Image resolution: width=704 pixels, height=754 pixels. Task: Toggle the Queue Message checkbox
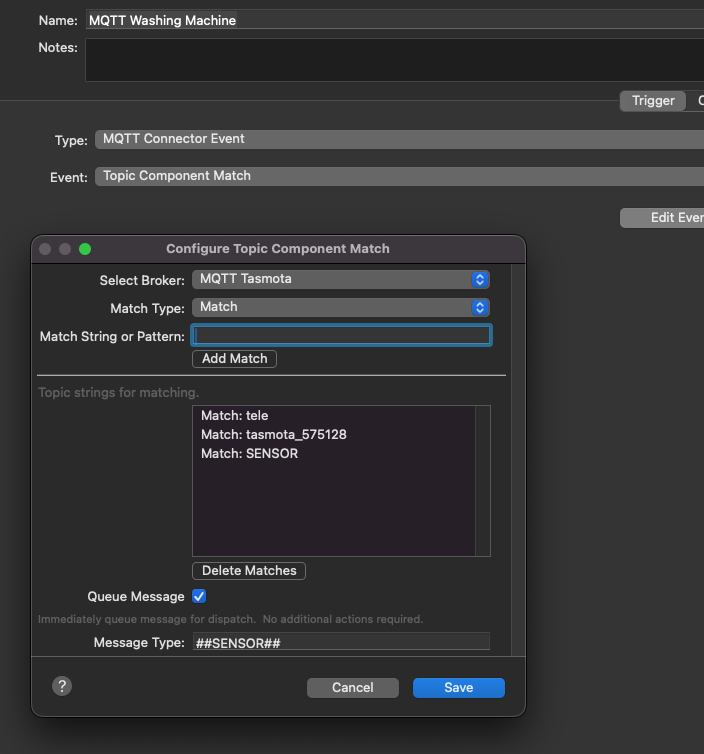199,596
